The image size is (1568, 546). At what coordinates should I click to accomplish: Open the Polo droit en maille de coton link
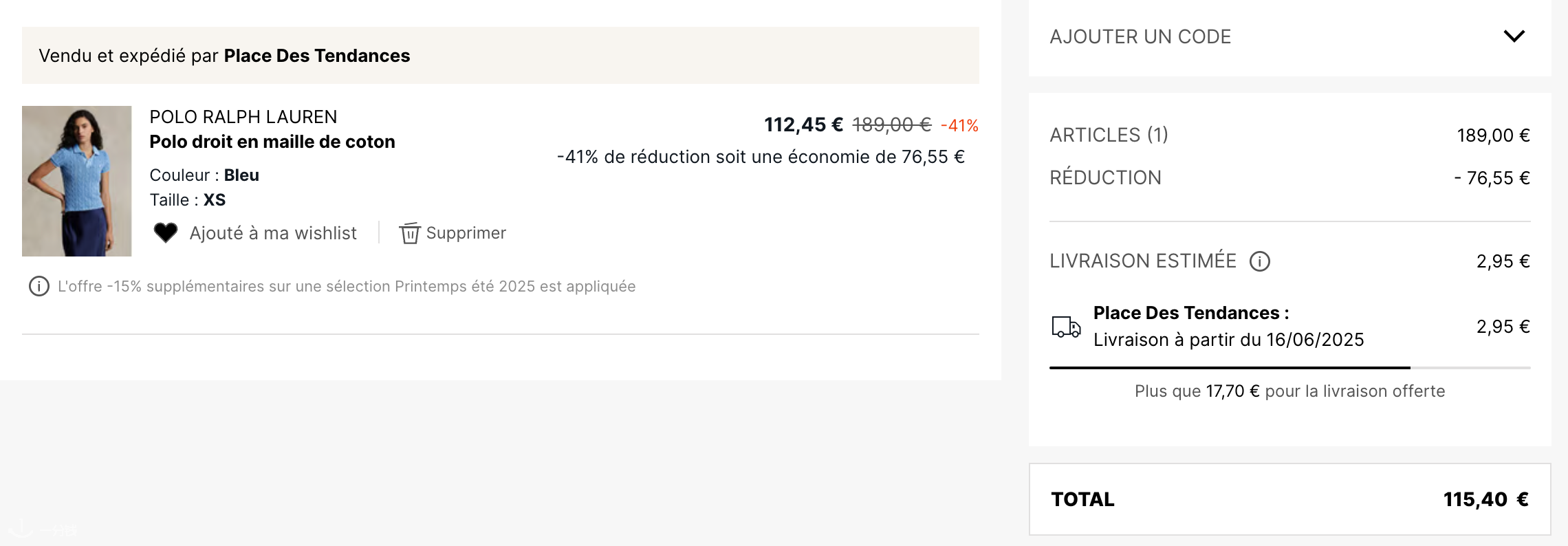point(272,142)
